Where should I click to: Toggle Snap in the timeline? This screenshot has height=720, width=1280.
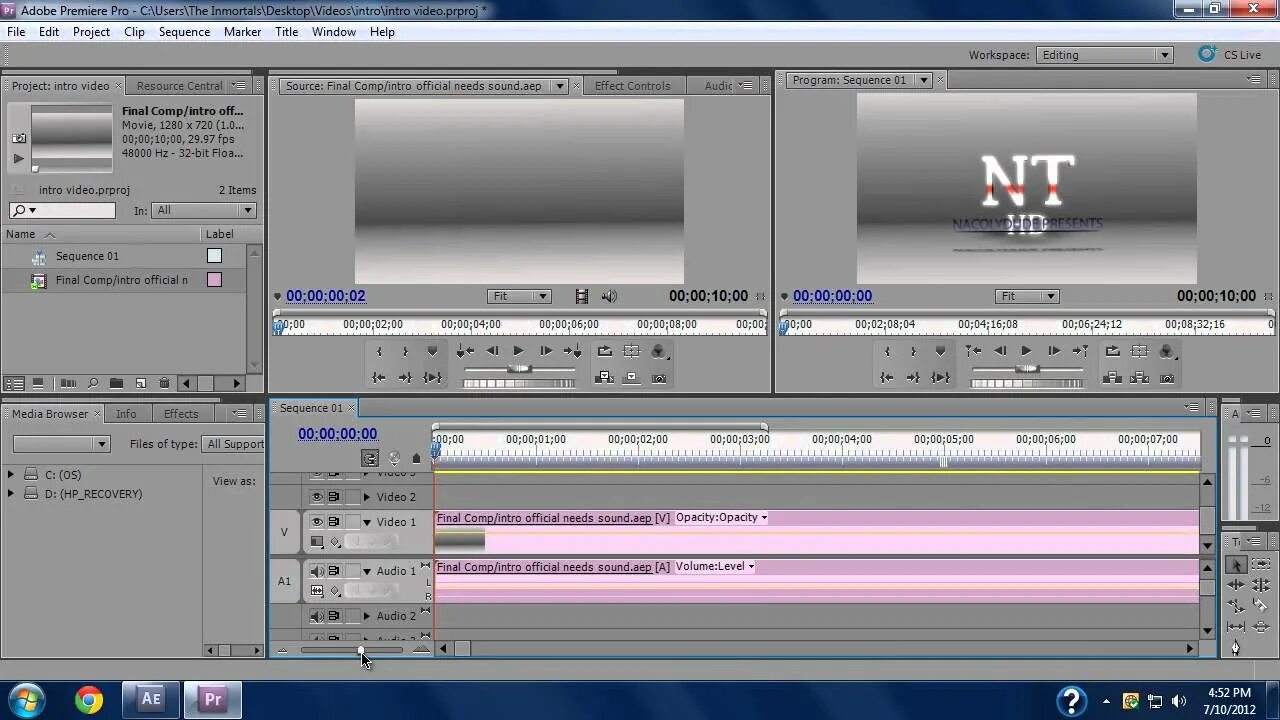370,459
